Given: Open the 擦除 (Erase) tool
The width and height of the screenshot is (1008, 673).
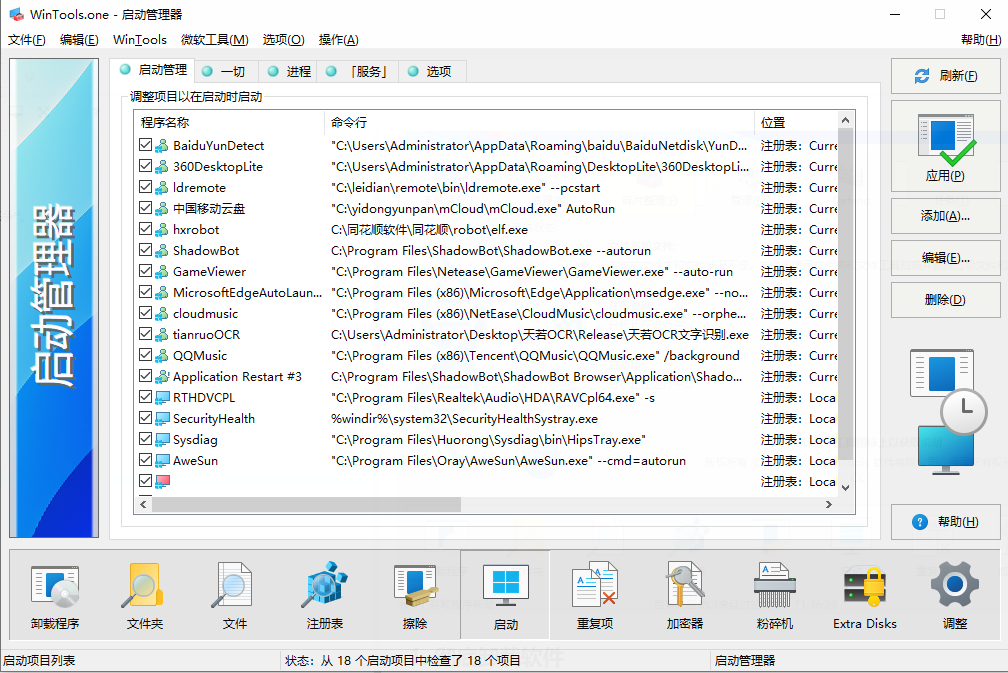Looking at the screenshot, I should click(x=415, y=594).
